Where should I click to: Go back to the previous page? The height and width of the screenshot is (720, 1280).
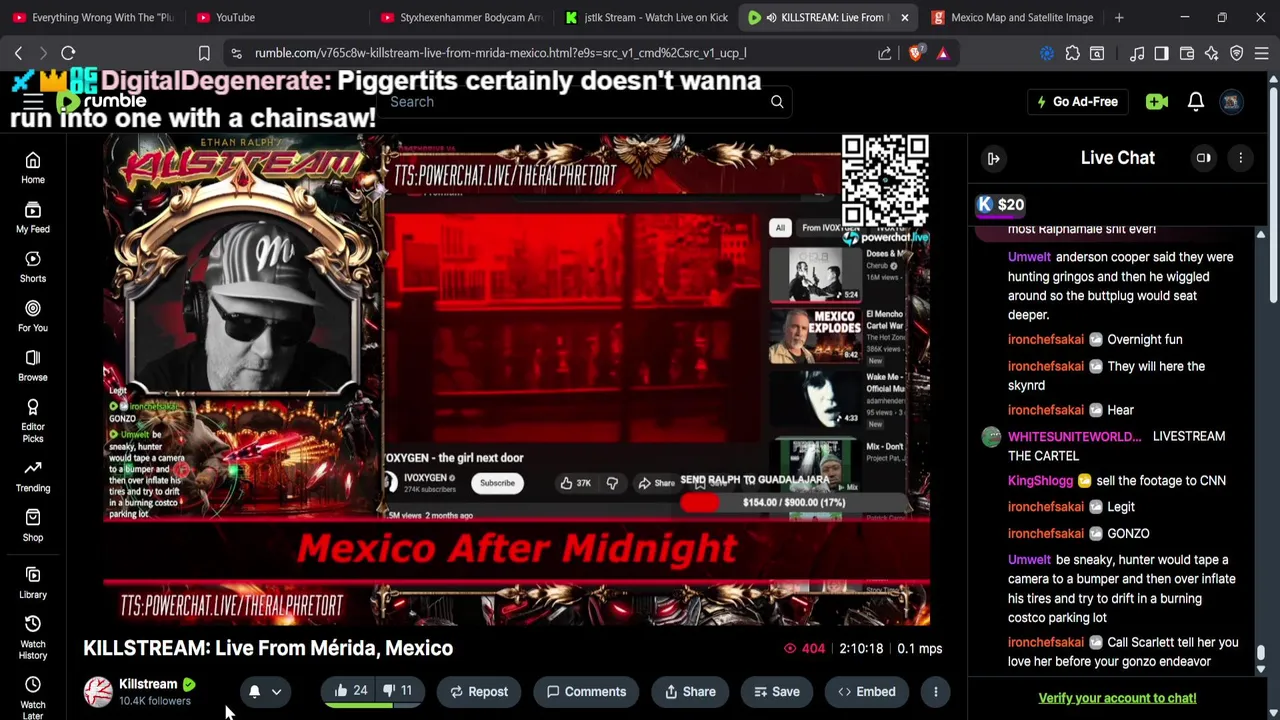[x=18, y=53]
